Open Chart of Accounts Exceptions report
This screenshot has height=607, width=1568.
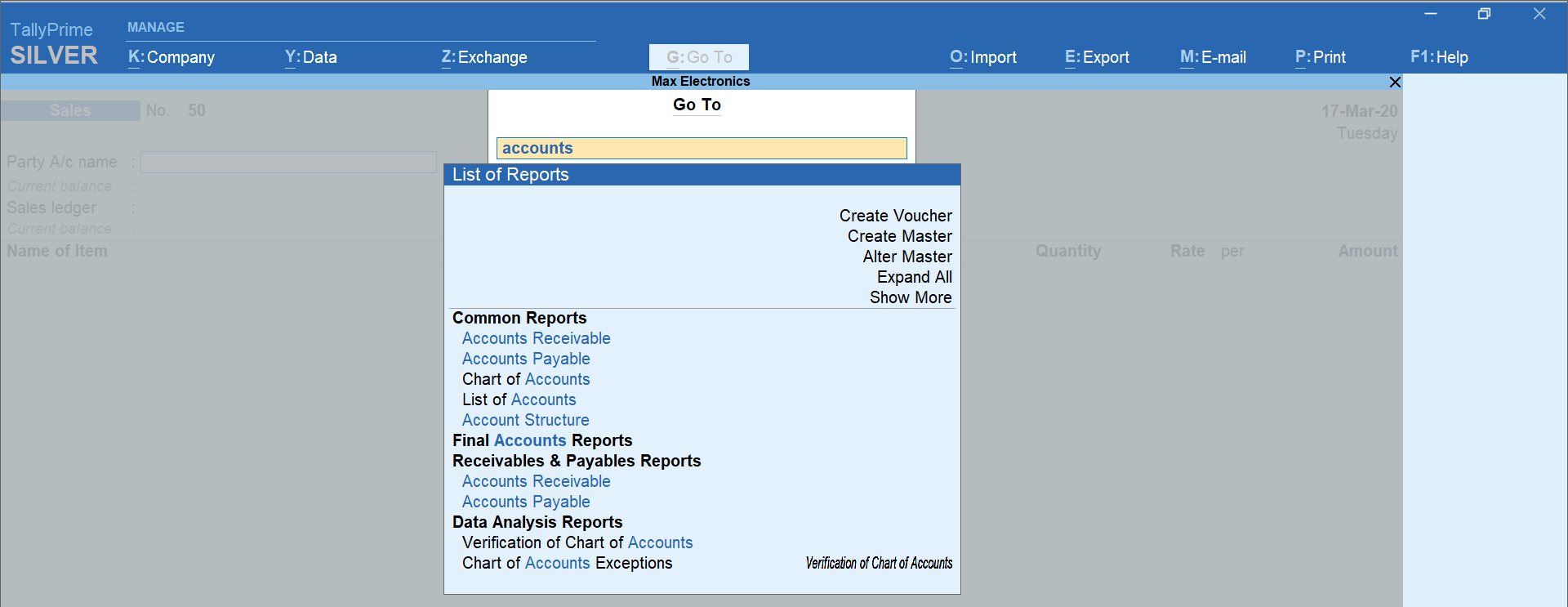point(568,563)
